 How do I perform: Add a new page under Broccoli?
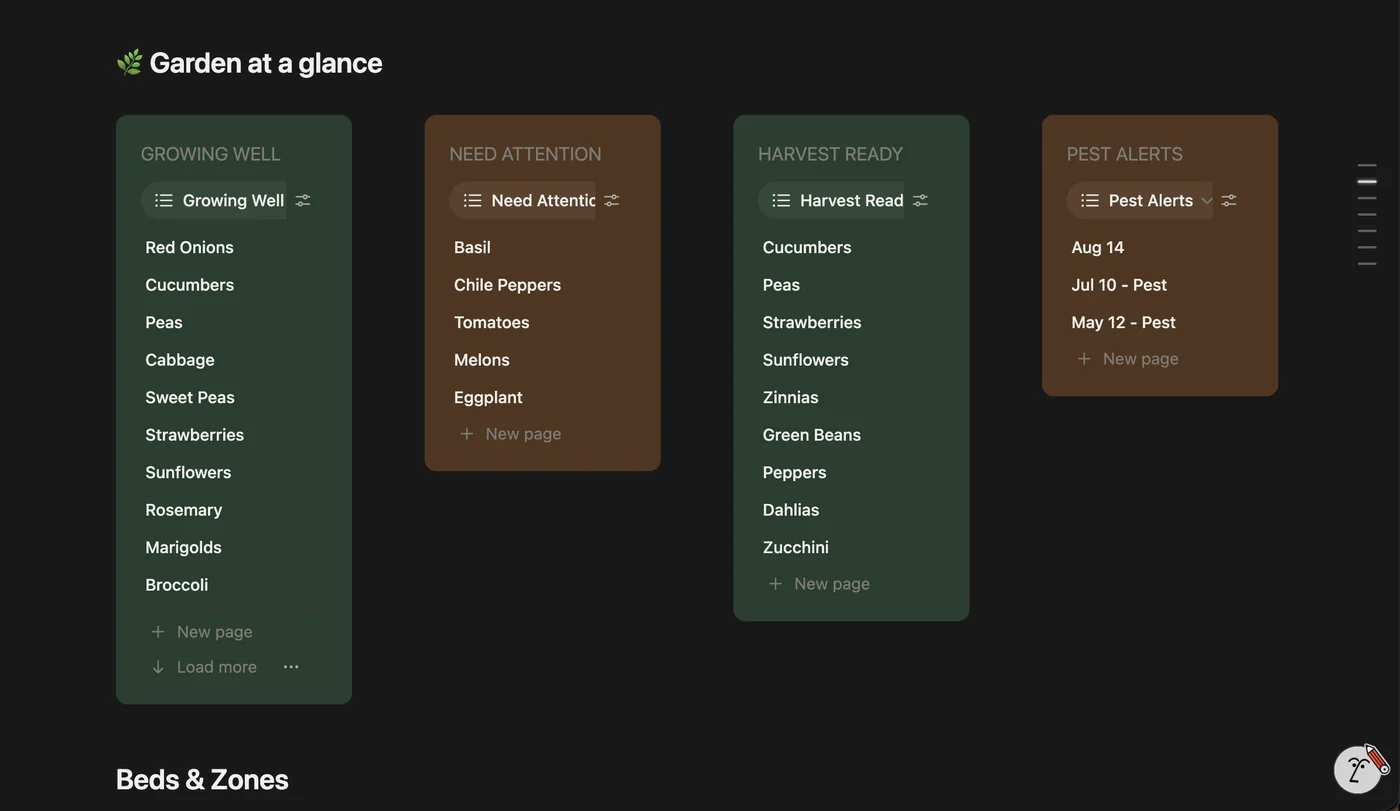202,632
